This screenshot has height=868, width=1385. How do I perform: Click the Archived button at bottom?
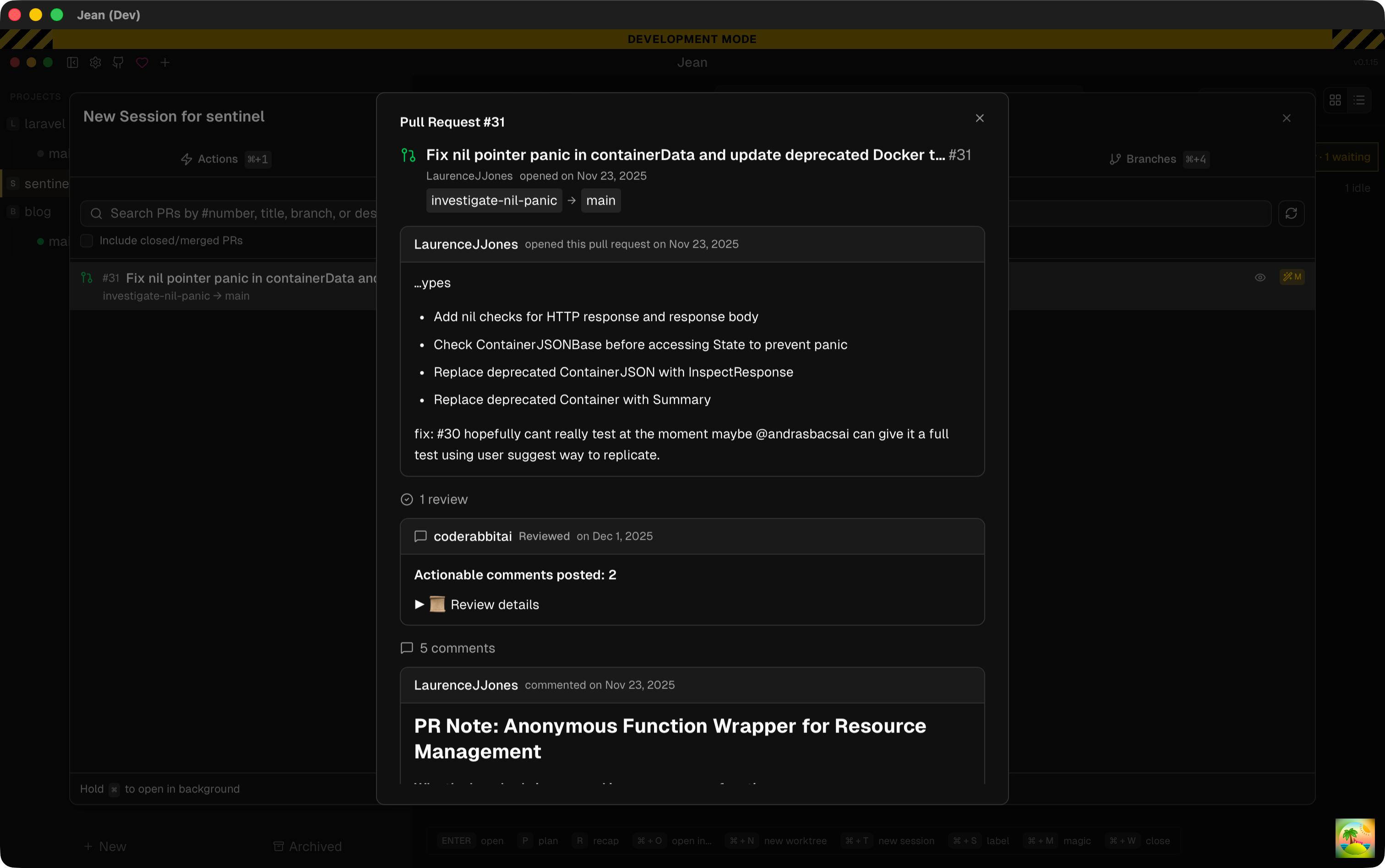308,846
